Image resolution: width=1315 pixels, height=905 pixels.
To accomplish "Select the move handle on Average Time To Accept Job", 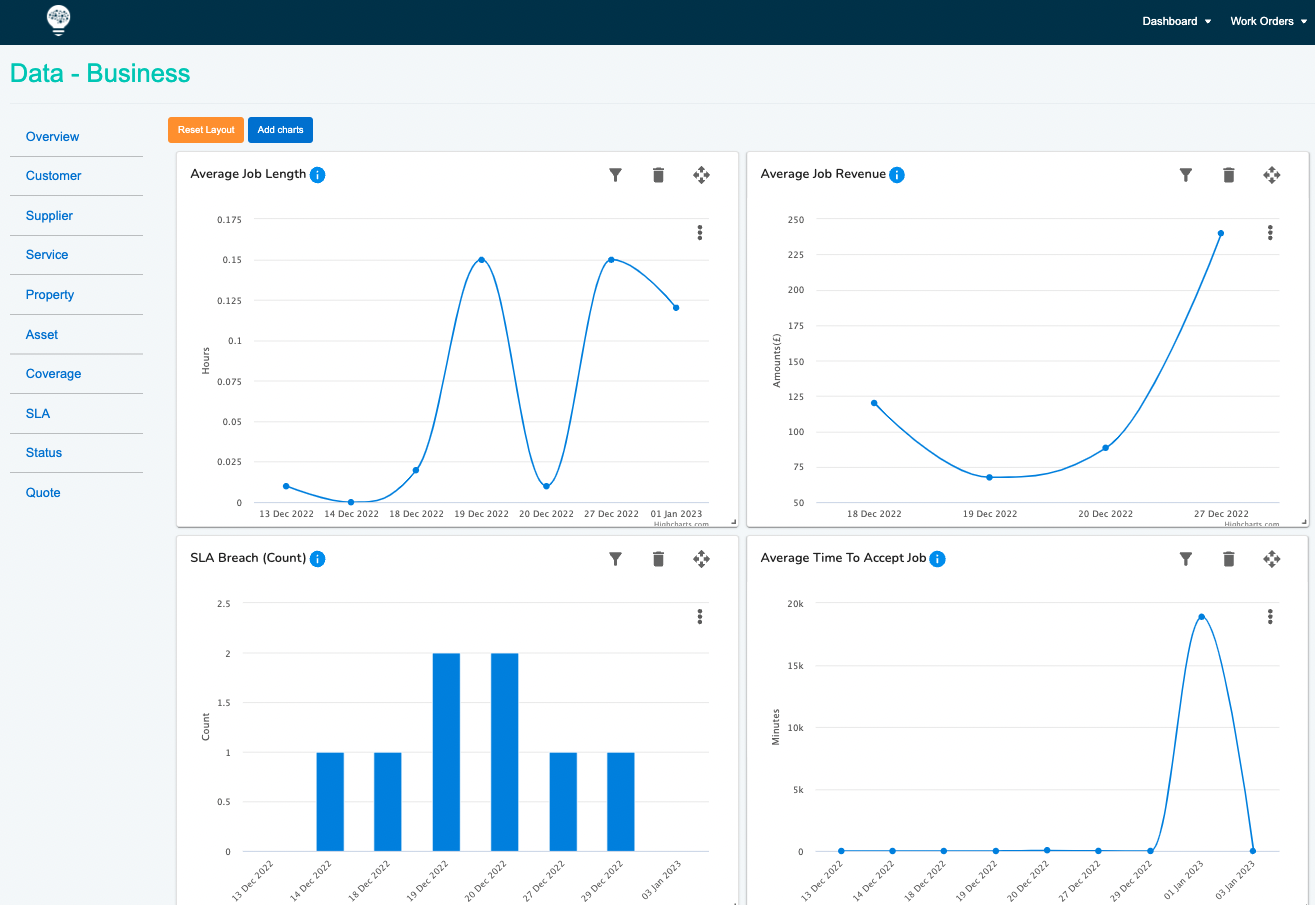I will click(x=1272, y=559).
